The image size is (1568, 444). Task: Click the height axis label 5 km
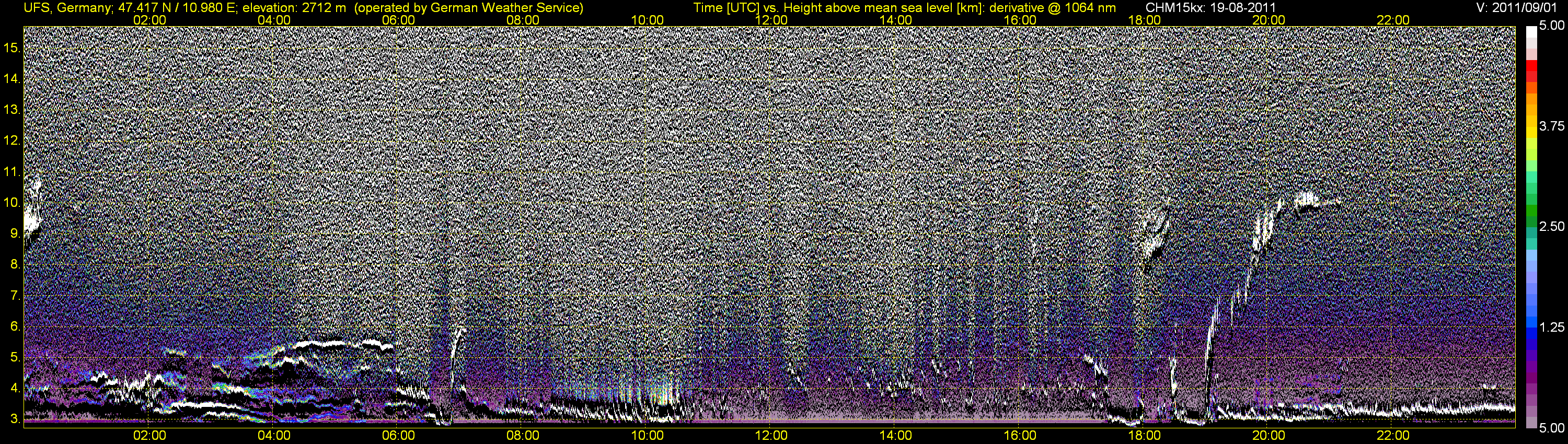pyautogui.click(x=15, y=358)
